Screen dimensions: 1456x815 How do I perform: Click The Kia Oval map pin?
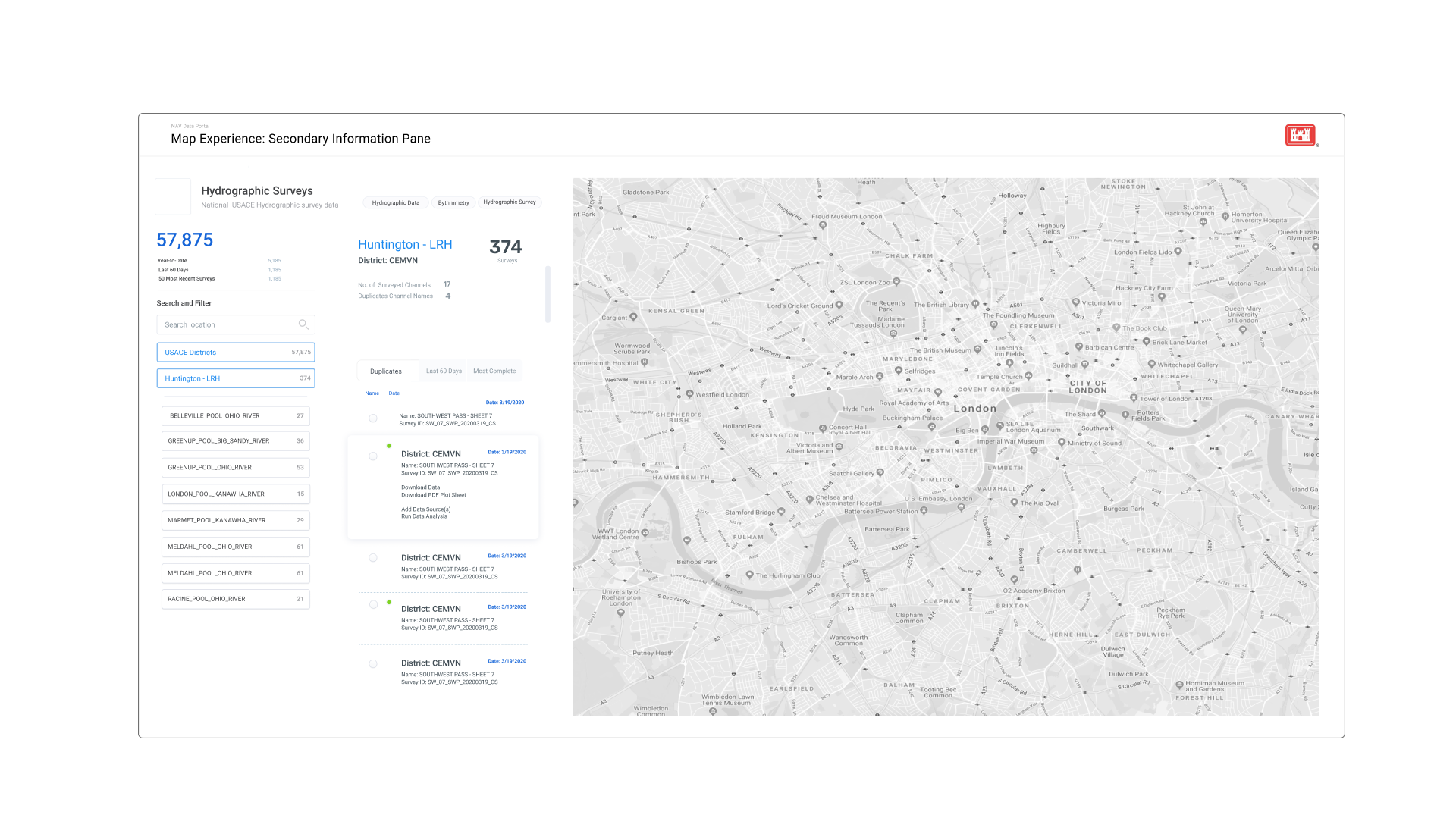(x=1014, y=503)
